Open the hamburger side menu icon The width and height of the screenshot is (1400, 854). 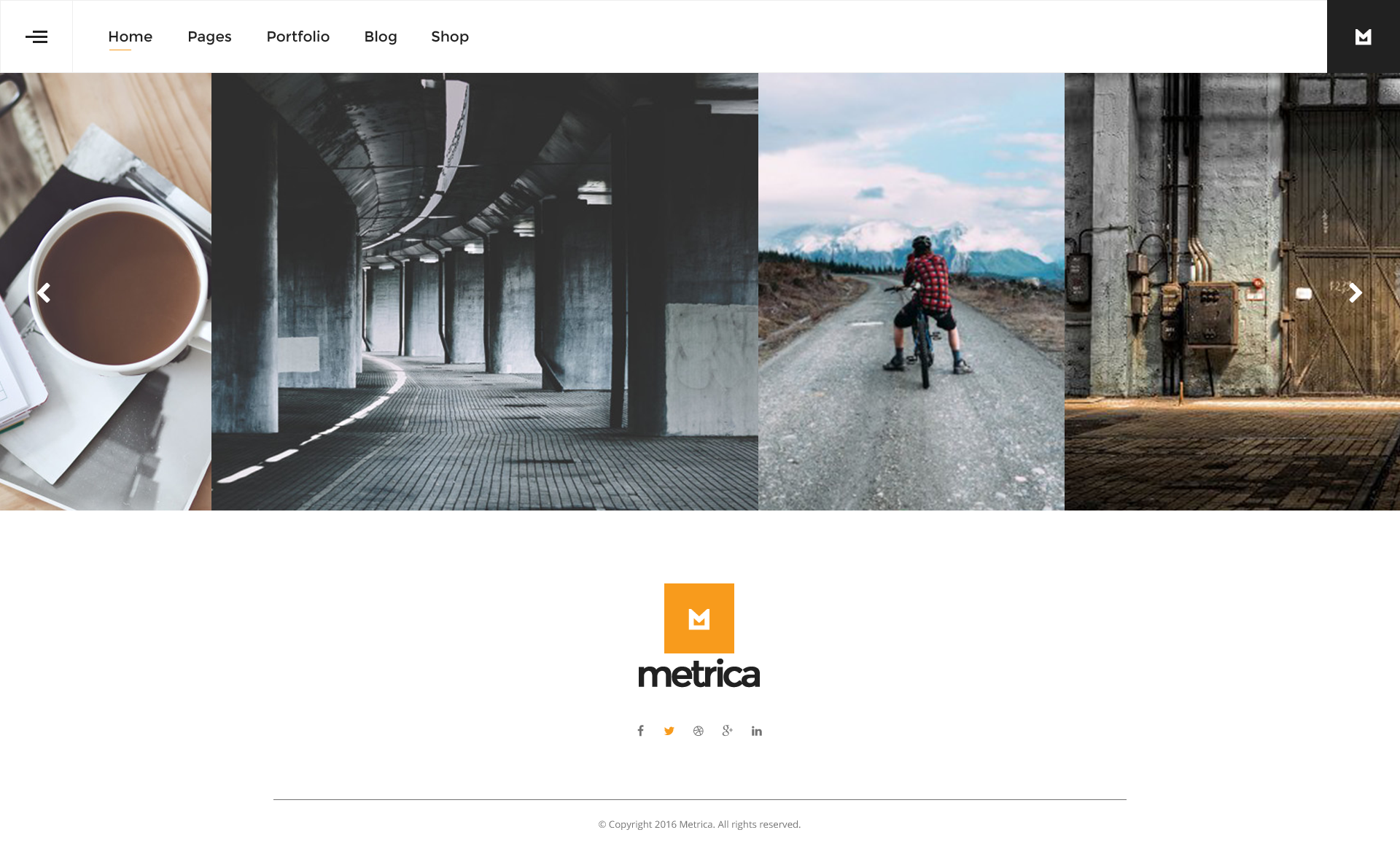pos(36,36)
